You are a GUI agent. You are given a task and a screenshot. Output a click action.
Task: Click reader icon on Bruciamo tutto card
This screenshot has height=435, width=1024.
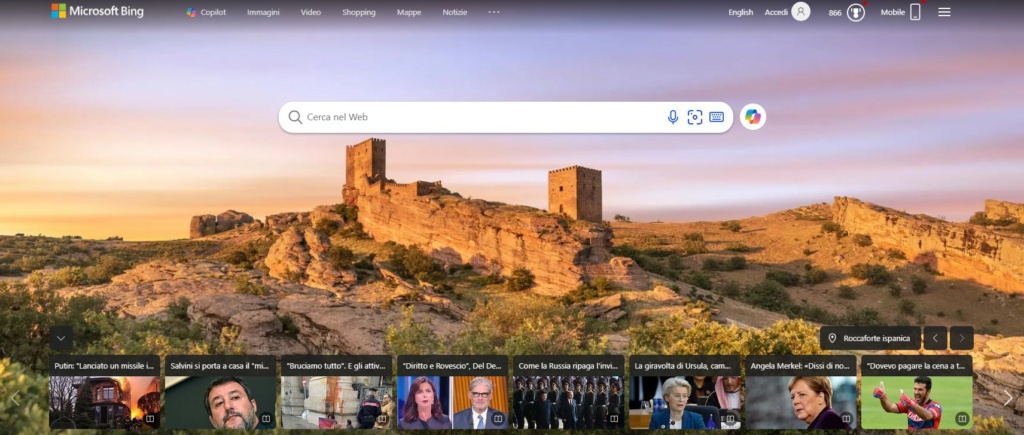tap(382, 419)
